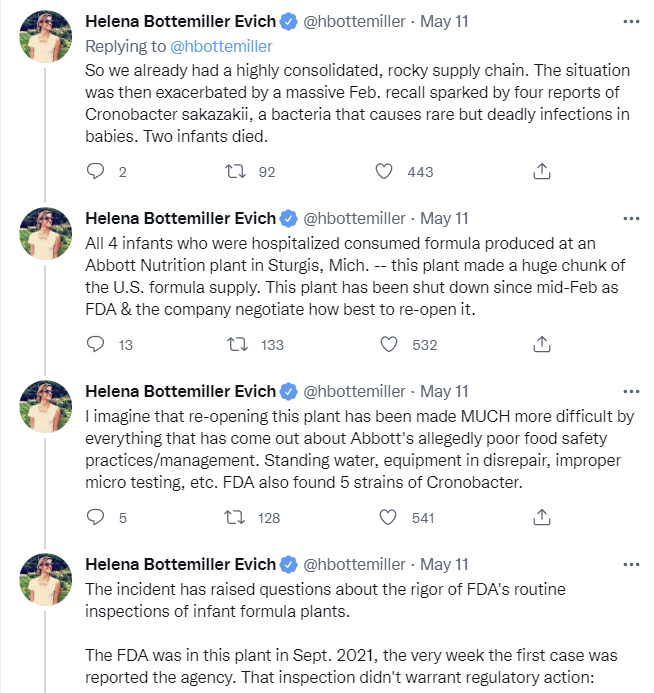The height and width of the screenshot is (693, 654).
Task: Open the Helena Bottemiller Evich name on the third tweet
Action: coord(178,391)
